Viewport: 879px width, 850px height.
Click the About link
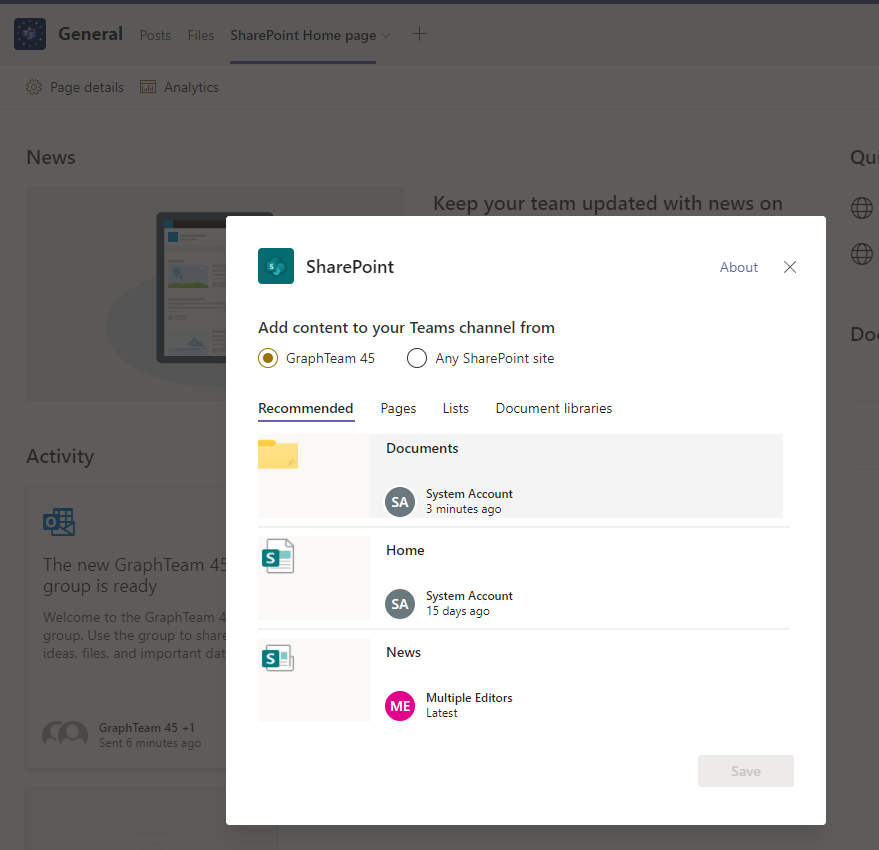click(738, 267)
